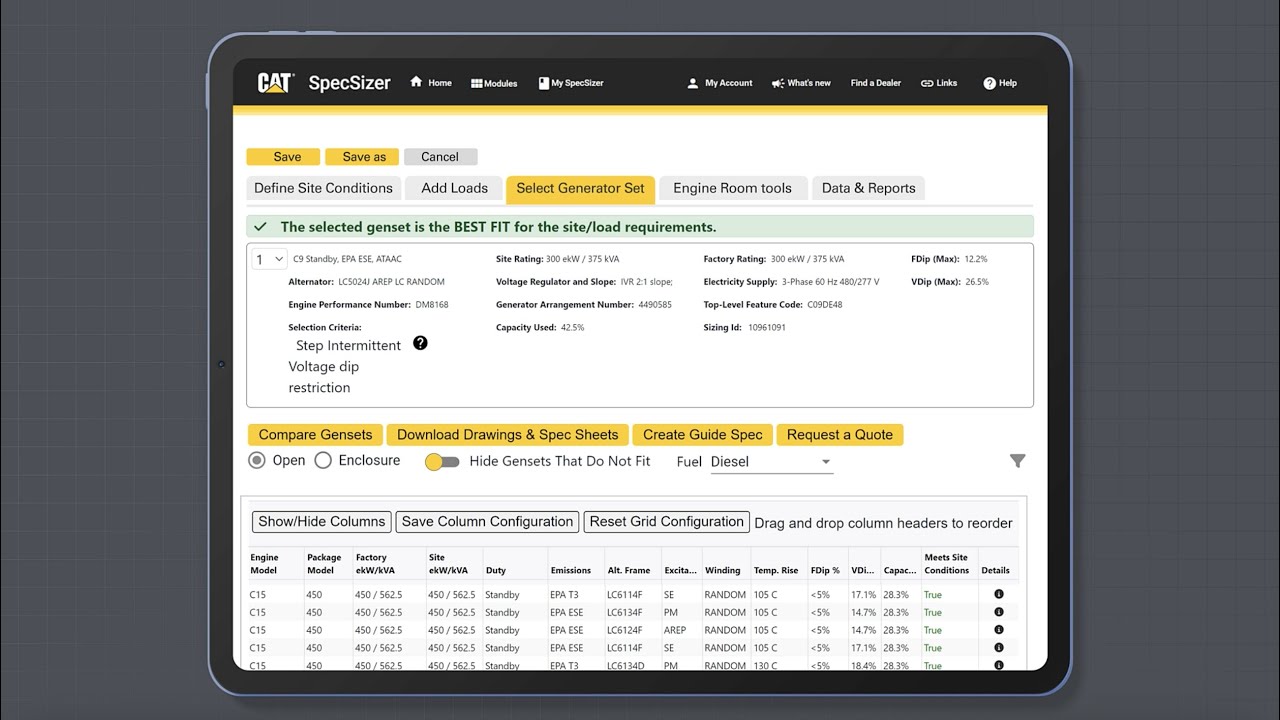Click the LC6114F cell in EPA T3 row

pyautogui.click(x=625, y=595)
